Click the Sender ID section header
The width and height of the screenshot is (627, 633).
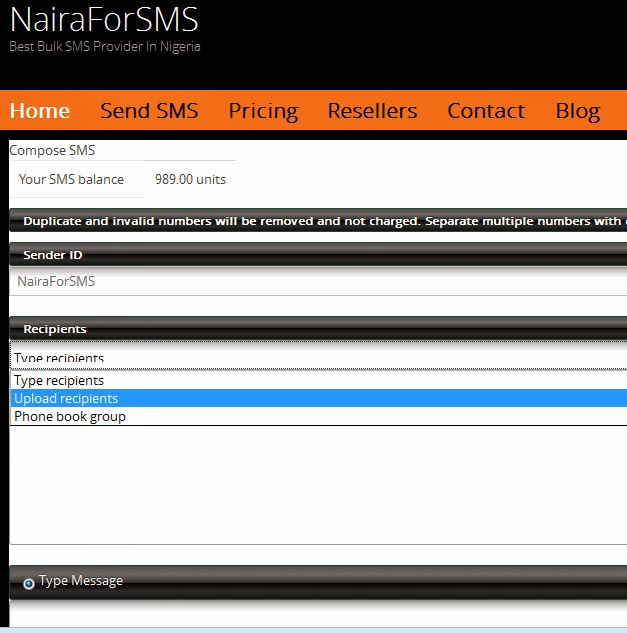click(x=318, y=255)
